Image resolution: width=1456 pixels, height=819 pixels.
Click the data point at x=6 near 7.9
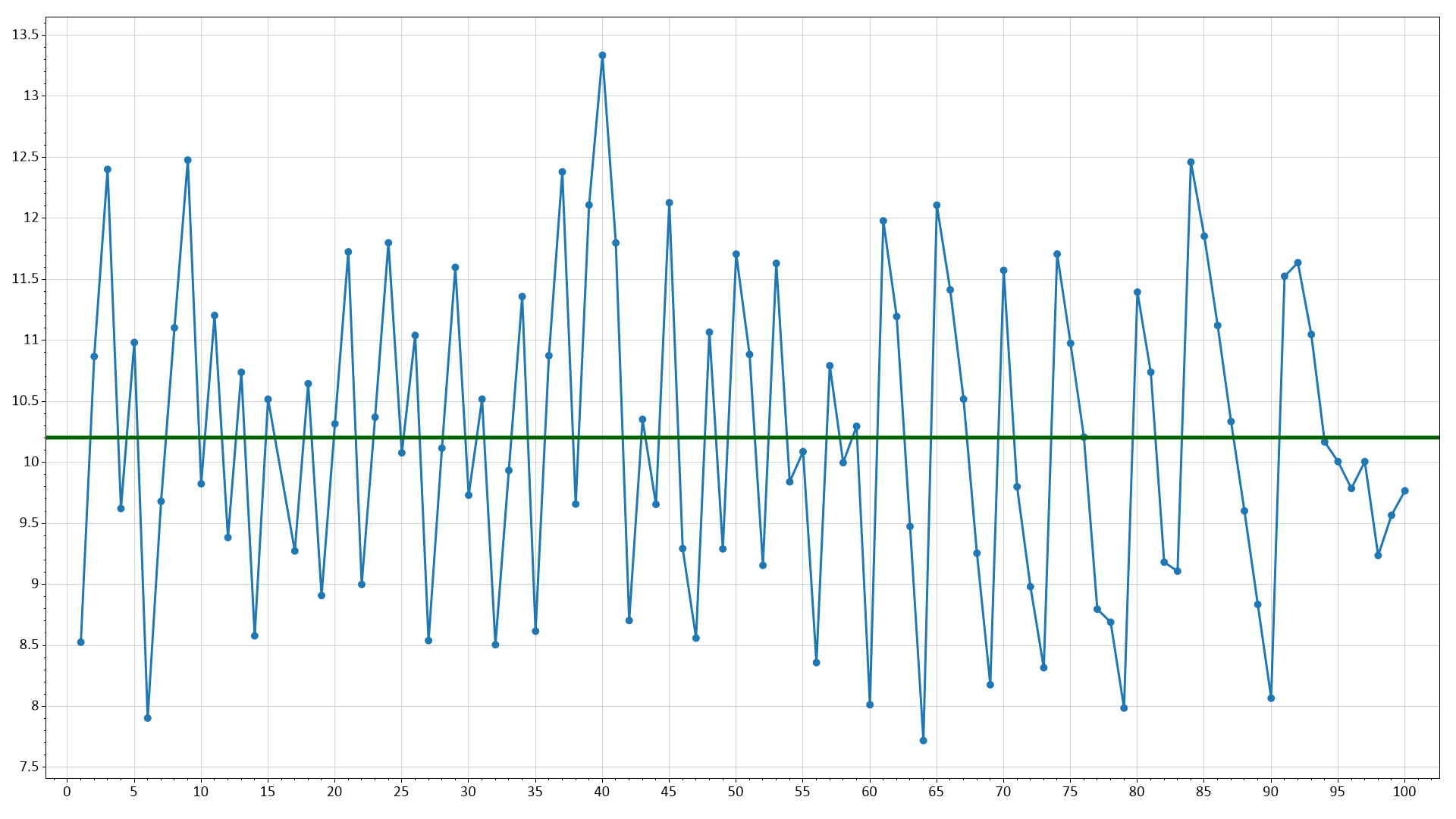[x=148, y=718]
